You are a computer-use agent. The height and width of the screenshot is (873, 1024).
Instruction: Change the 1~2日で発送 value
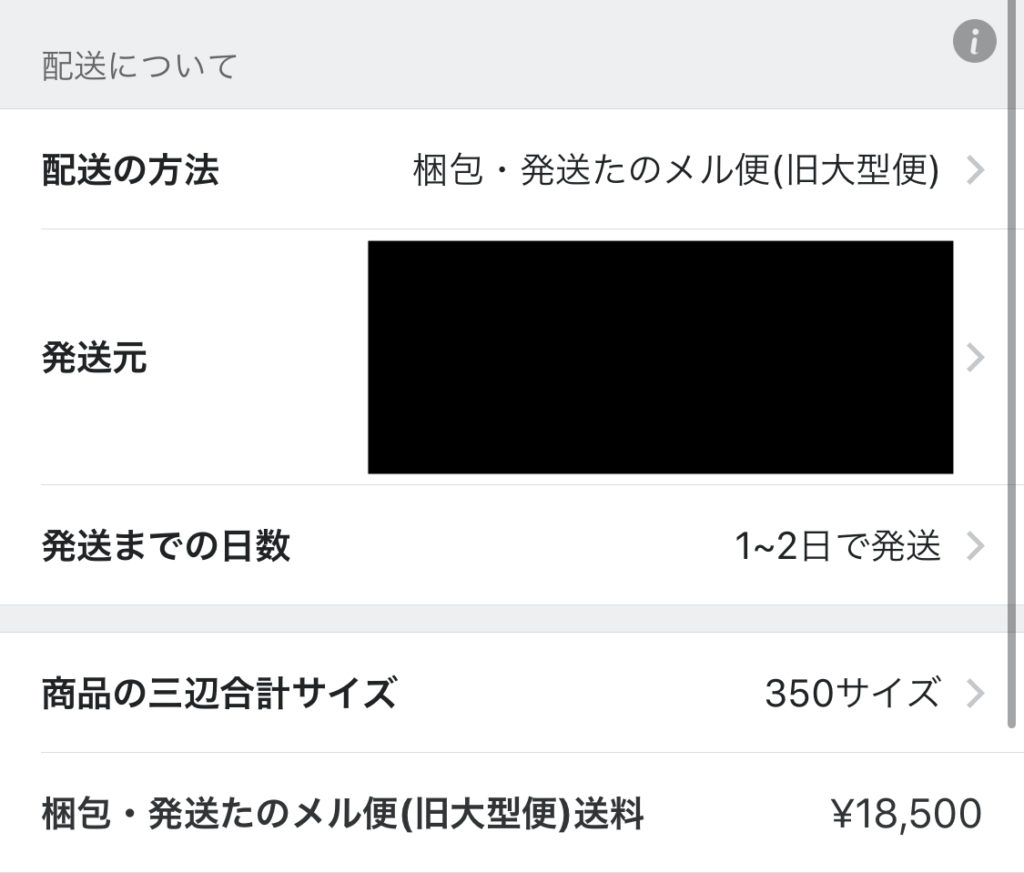838,546
